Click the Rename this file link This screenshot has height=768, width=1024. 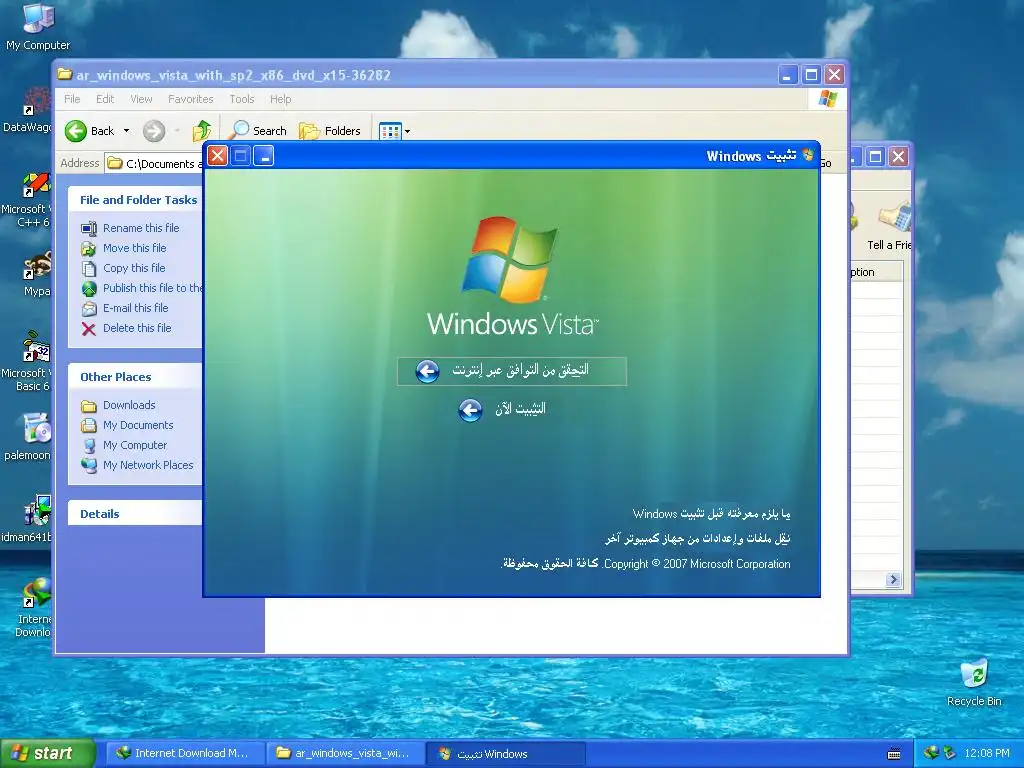tap(141, 228)
